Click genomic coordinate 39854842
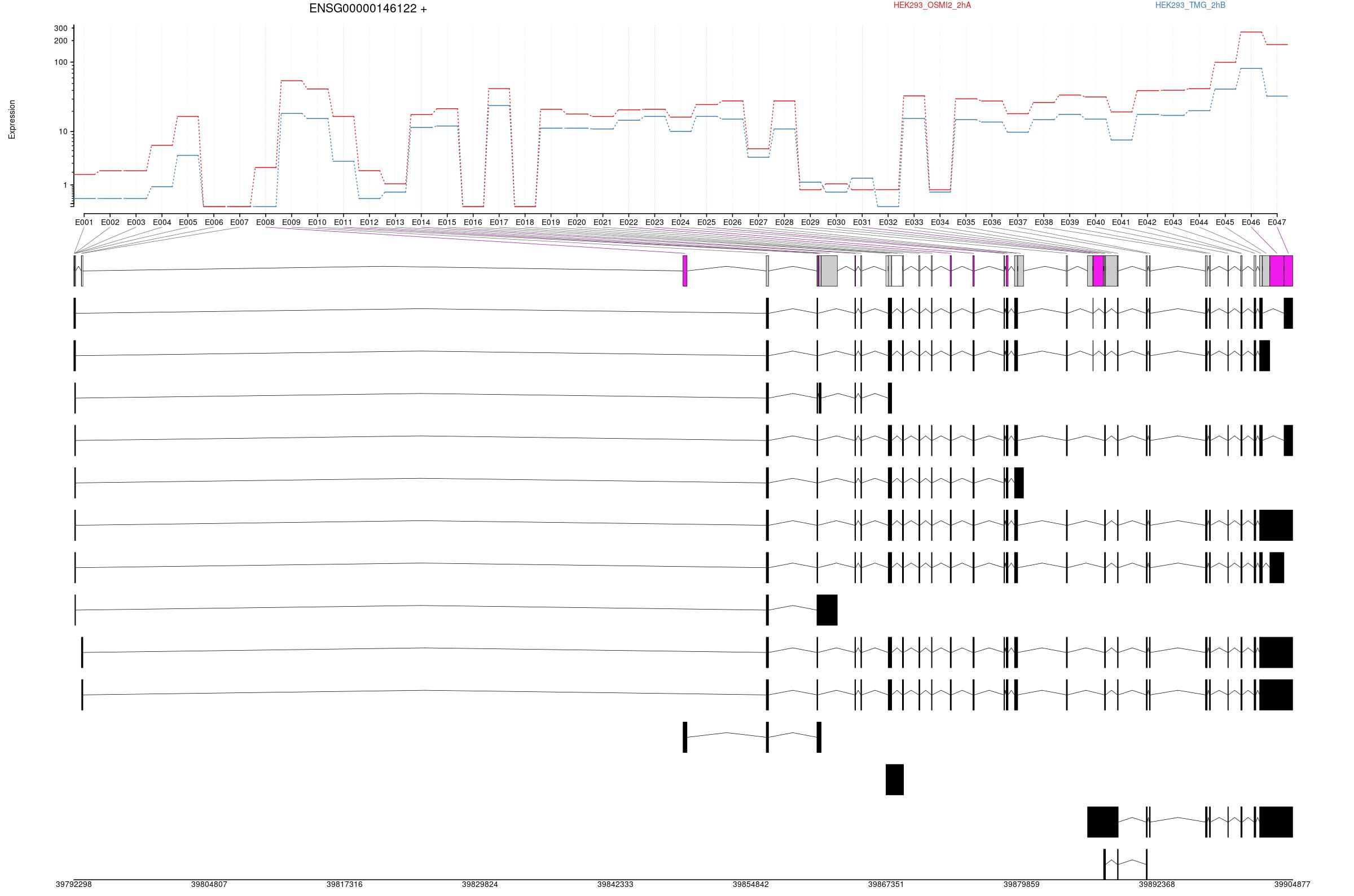This screenshot has height=896, width=1354. click(x=750, y=884)
